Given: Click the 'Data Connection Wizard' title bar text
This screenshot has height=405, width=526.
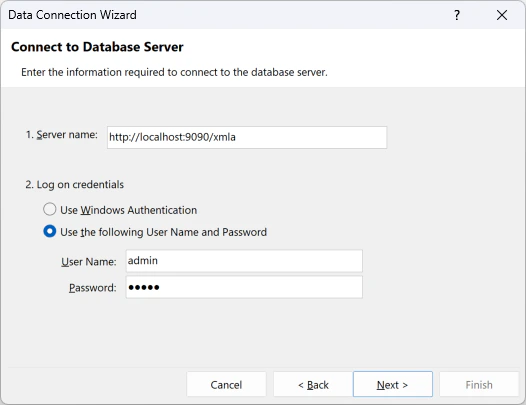Looking at the screenshot, I should [72, 15].
